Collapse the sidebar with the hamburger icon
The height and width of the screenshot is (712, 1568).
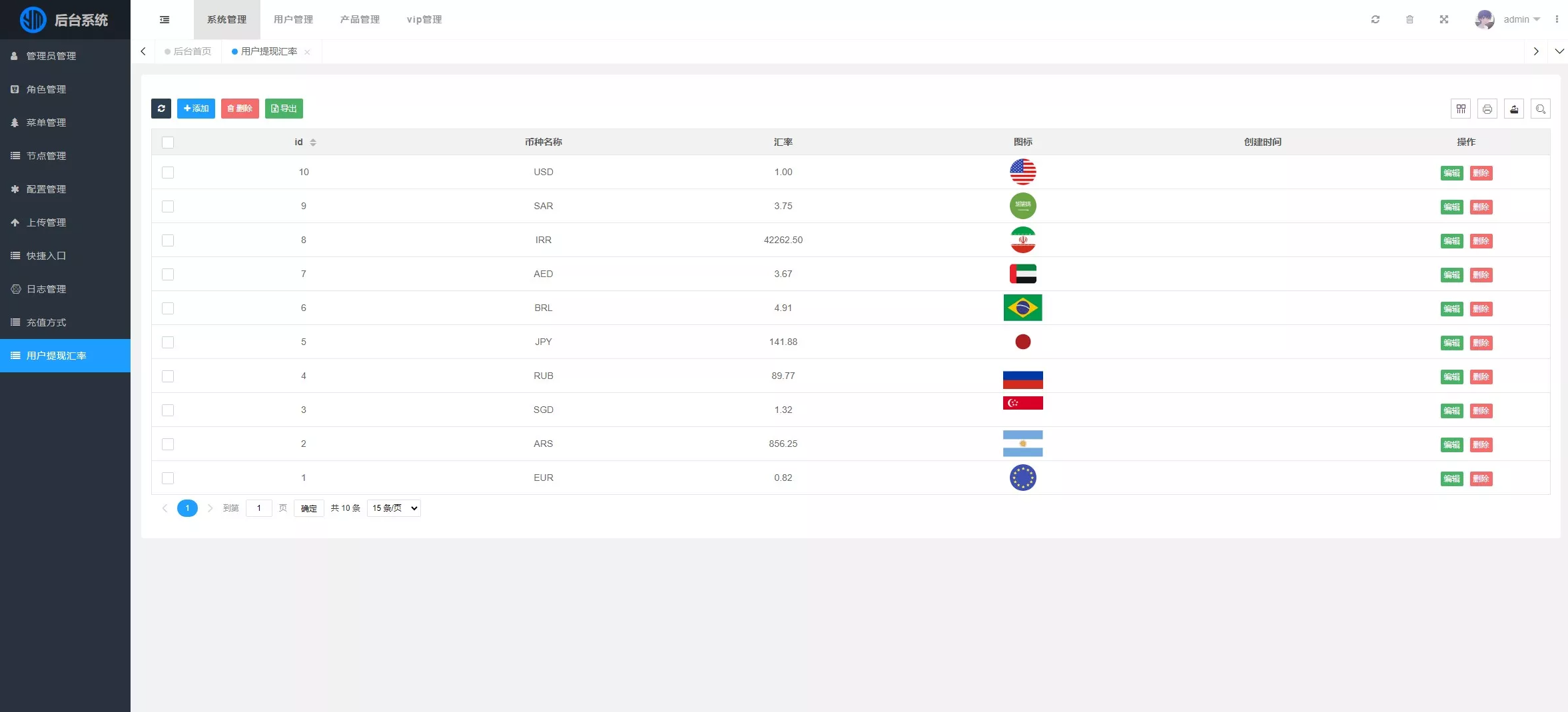(165, 20)
